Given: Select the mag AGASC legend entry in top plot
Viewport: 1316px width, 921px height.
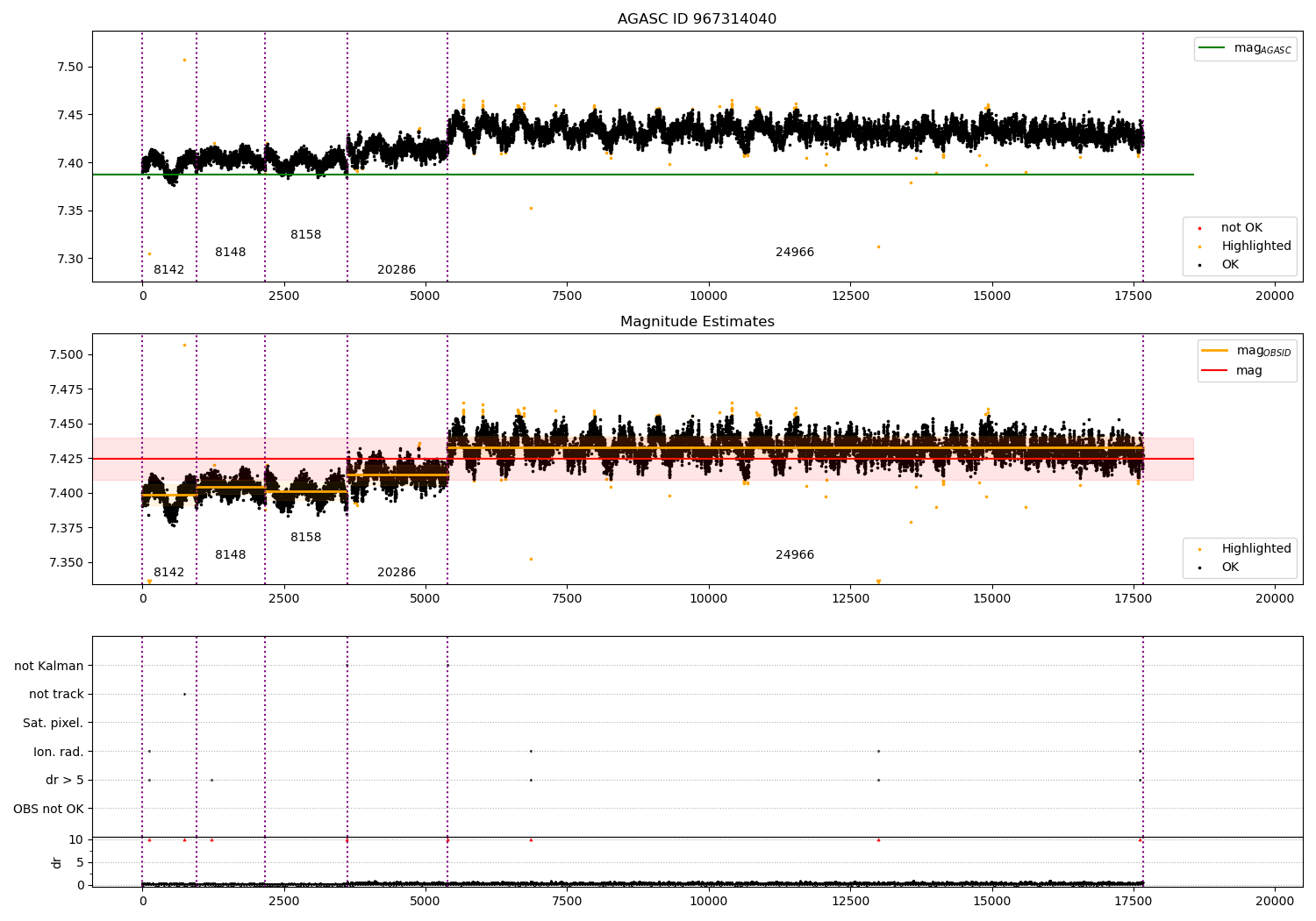Looking at the screenshot, I should pyautogui.click(x=1245, y=48).
